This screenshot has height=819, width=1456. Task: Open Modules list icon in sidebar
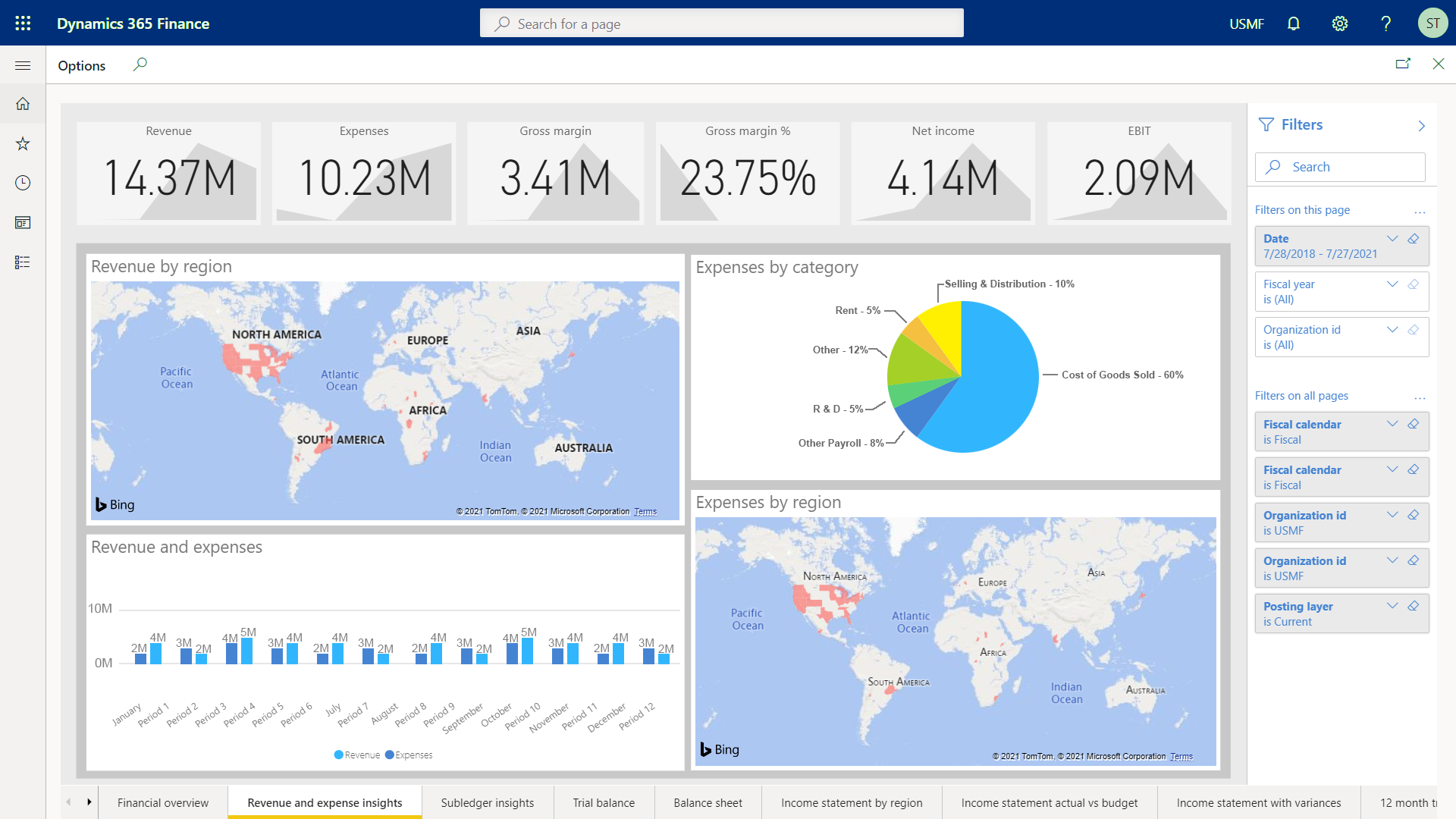pyautogui.click(x=23, y=262)
